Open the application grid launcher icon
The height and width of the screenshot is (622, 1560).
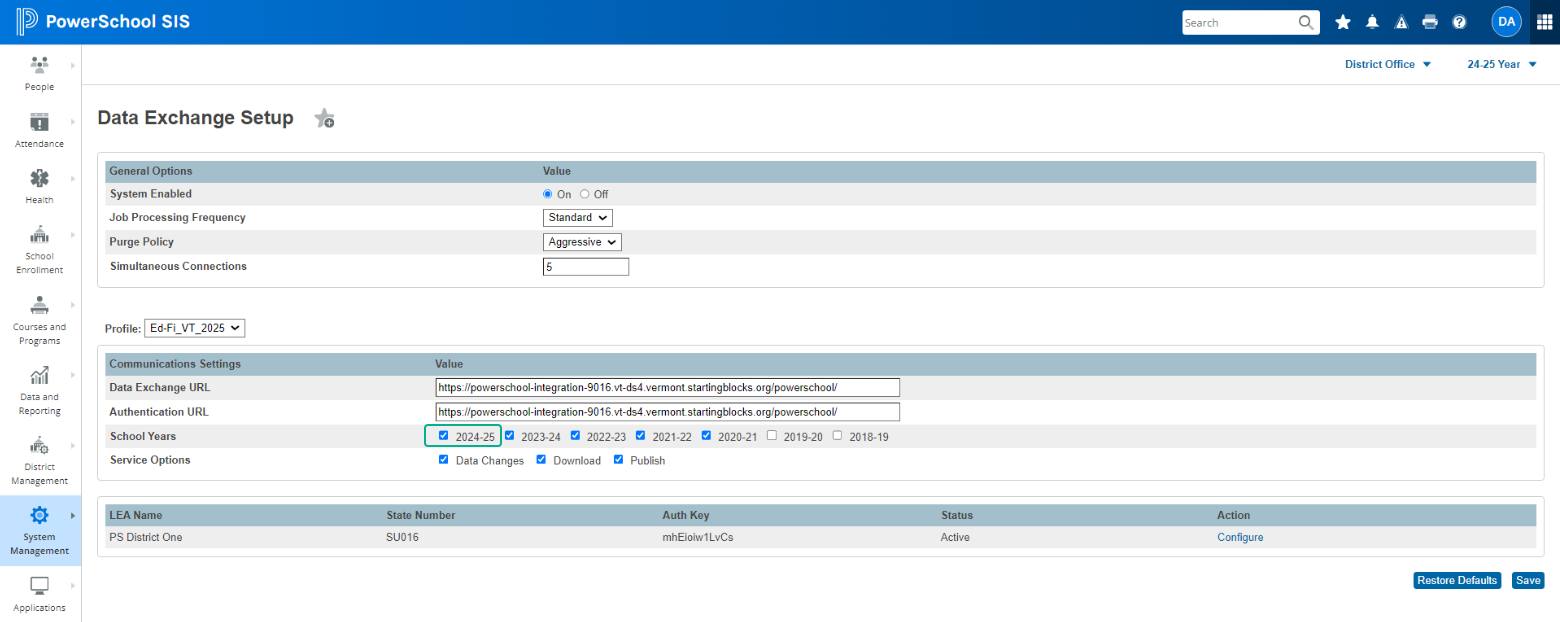[1544, 22]
